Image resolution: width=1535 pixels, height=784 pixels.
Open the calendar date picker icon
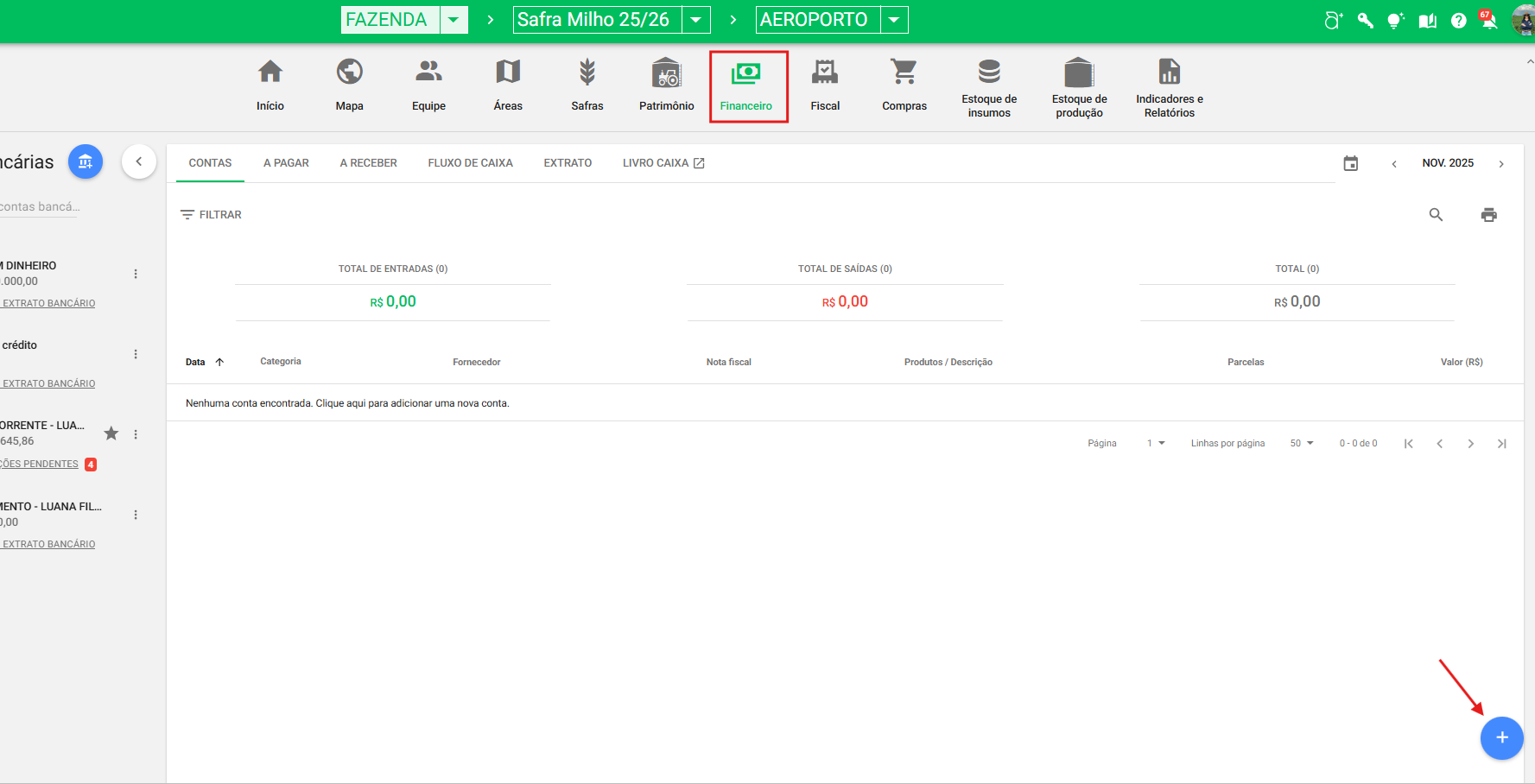1351,163
